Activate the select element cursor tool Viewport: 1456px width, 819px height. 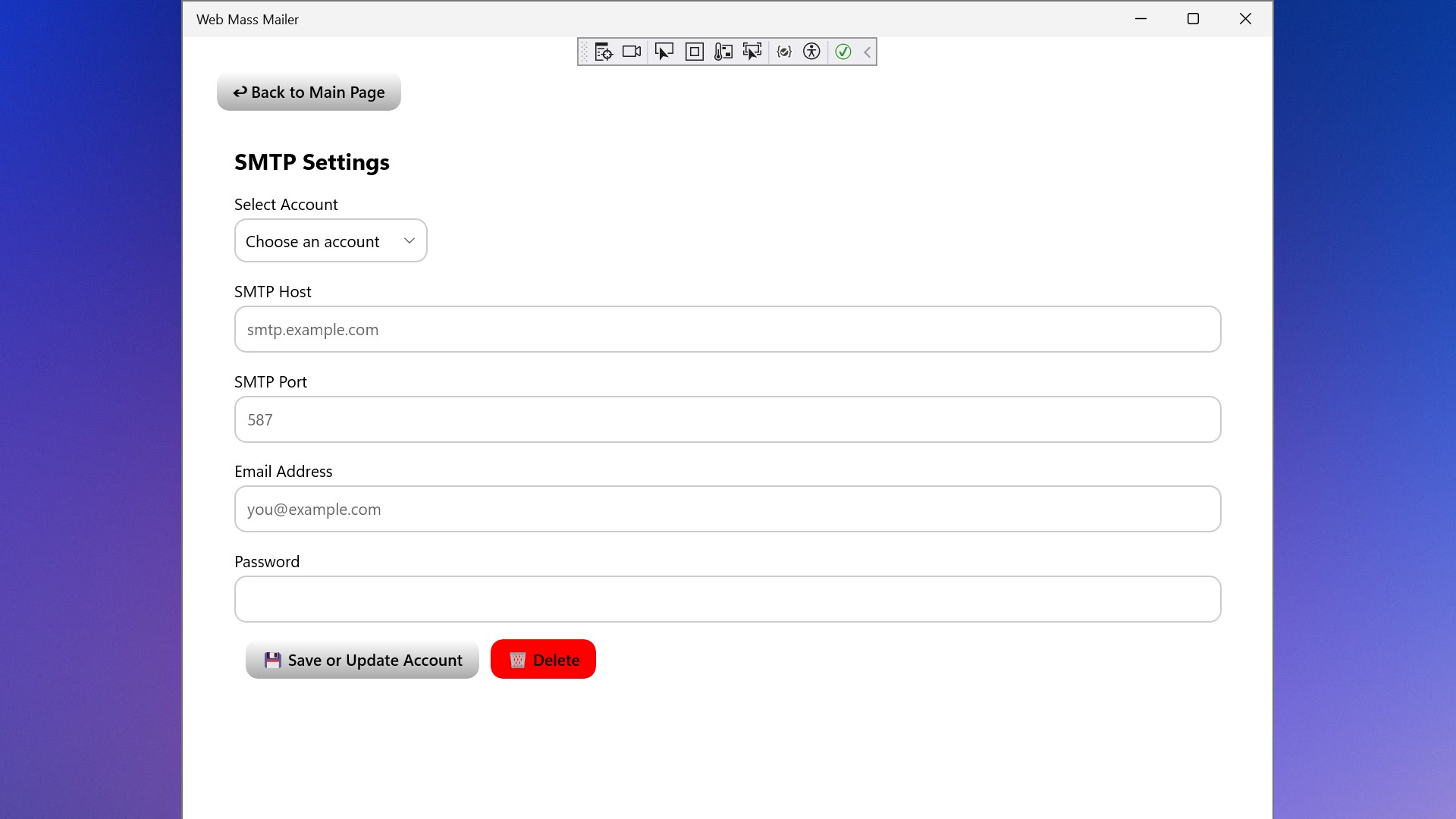pyautogui.click(x=664, y=52)
